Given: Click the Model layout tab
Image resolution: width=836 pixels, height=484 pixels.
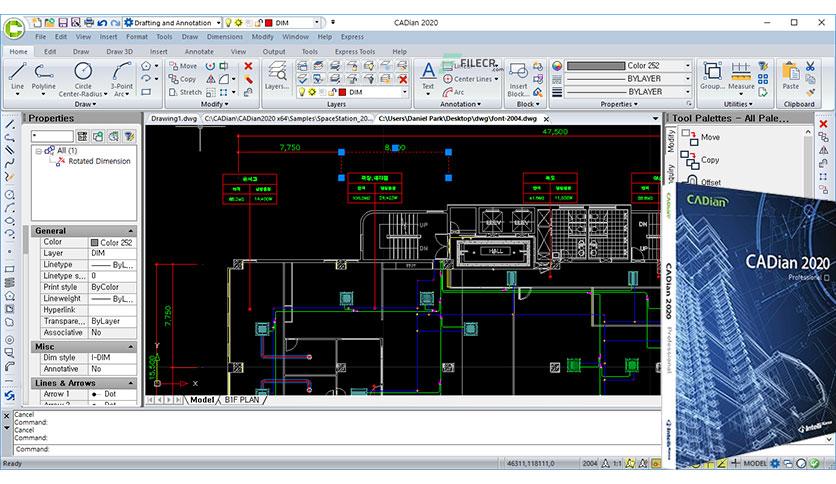Looking at the screenshot, I should coord(202,399).
